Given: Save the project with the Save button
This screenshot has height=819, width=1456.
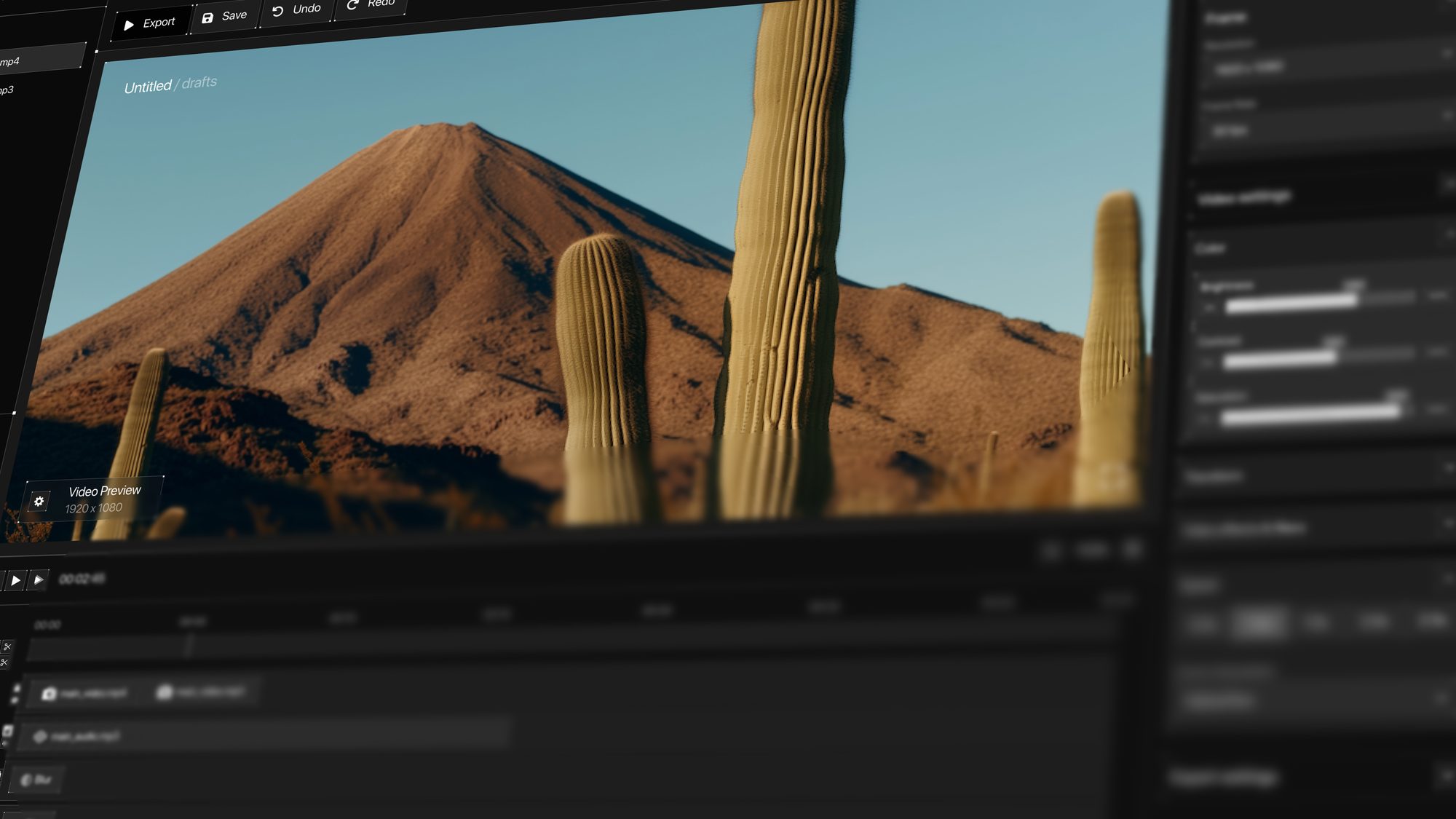Looking at the screenshot, I should coord(225,16).
